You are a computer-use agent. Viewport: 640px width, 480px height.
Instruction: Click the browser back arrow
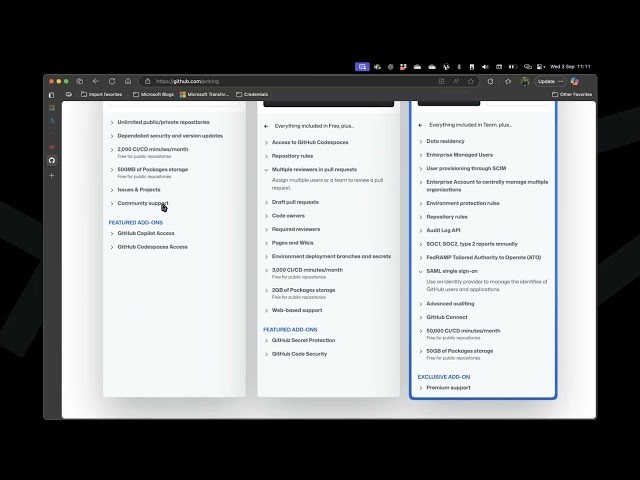(96, 81)
